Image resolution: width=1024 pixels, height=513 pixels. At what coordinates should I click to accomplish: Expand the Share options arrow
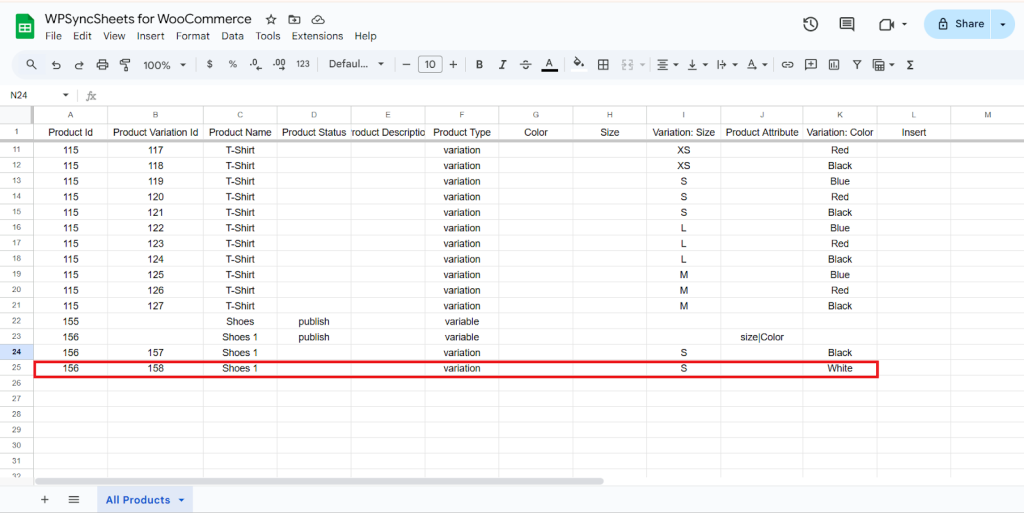click(x=1002, y=24)
